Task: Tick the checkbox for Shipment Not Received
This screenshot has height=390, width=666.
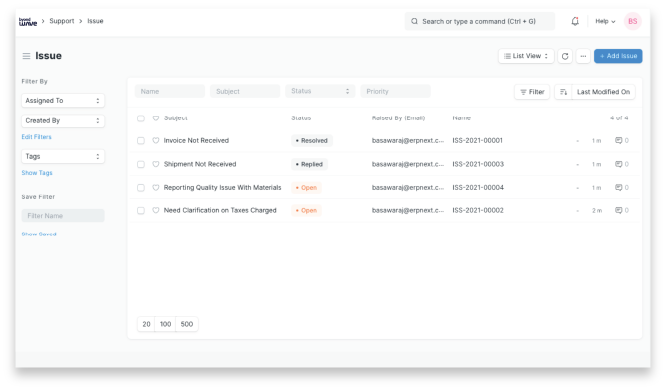Action: (x=141, y=164)
